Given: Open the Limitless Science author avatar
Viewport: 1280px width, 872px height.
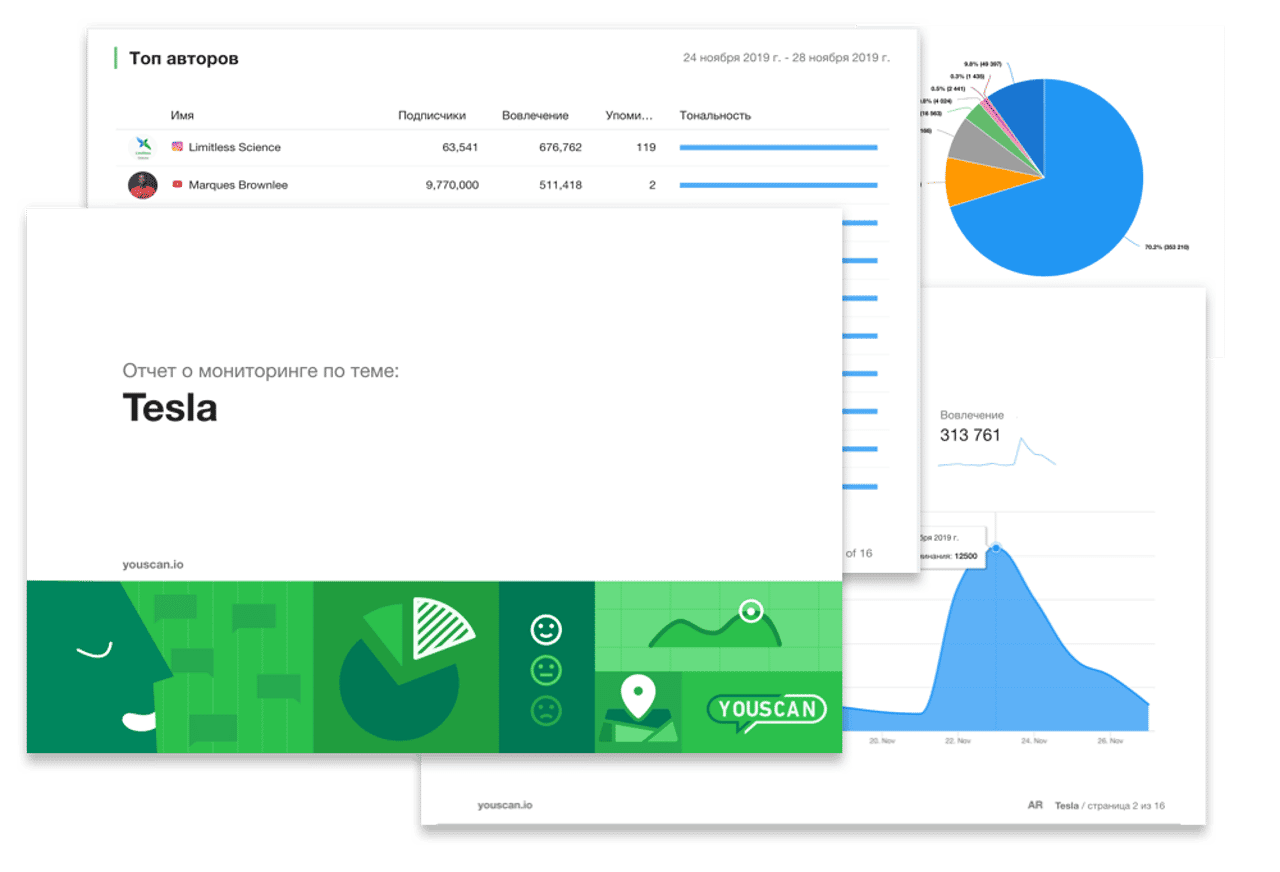Looking at the screenshot, I should tap(143, 147).
